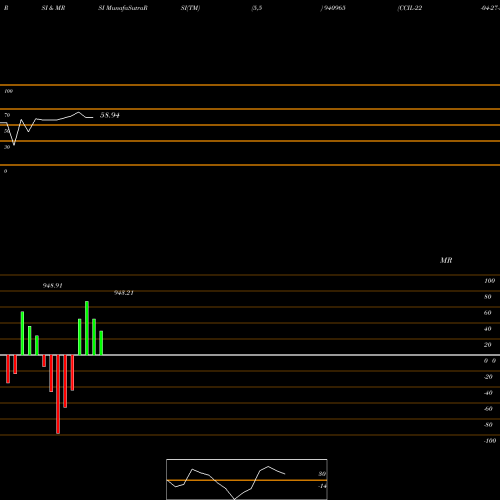Click the MR panel title
This screenshot has height=500, width=500.
(x=446, y=260)
